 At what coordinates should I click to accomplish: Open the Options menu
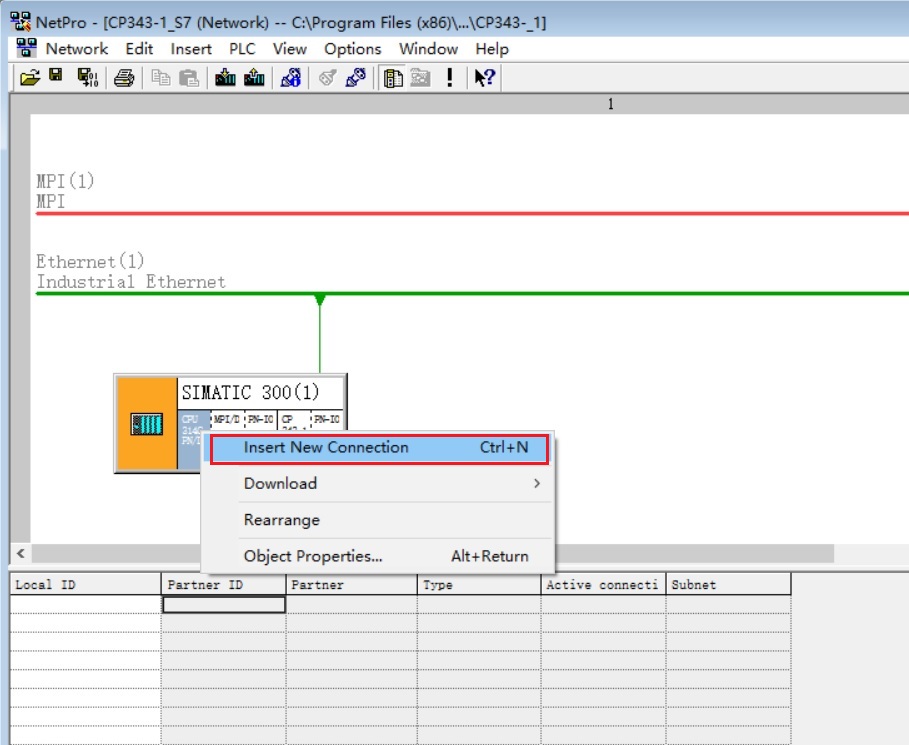[352, 48]
